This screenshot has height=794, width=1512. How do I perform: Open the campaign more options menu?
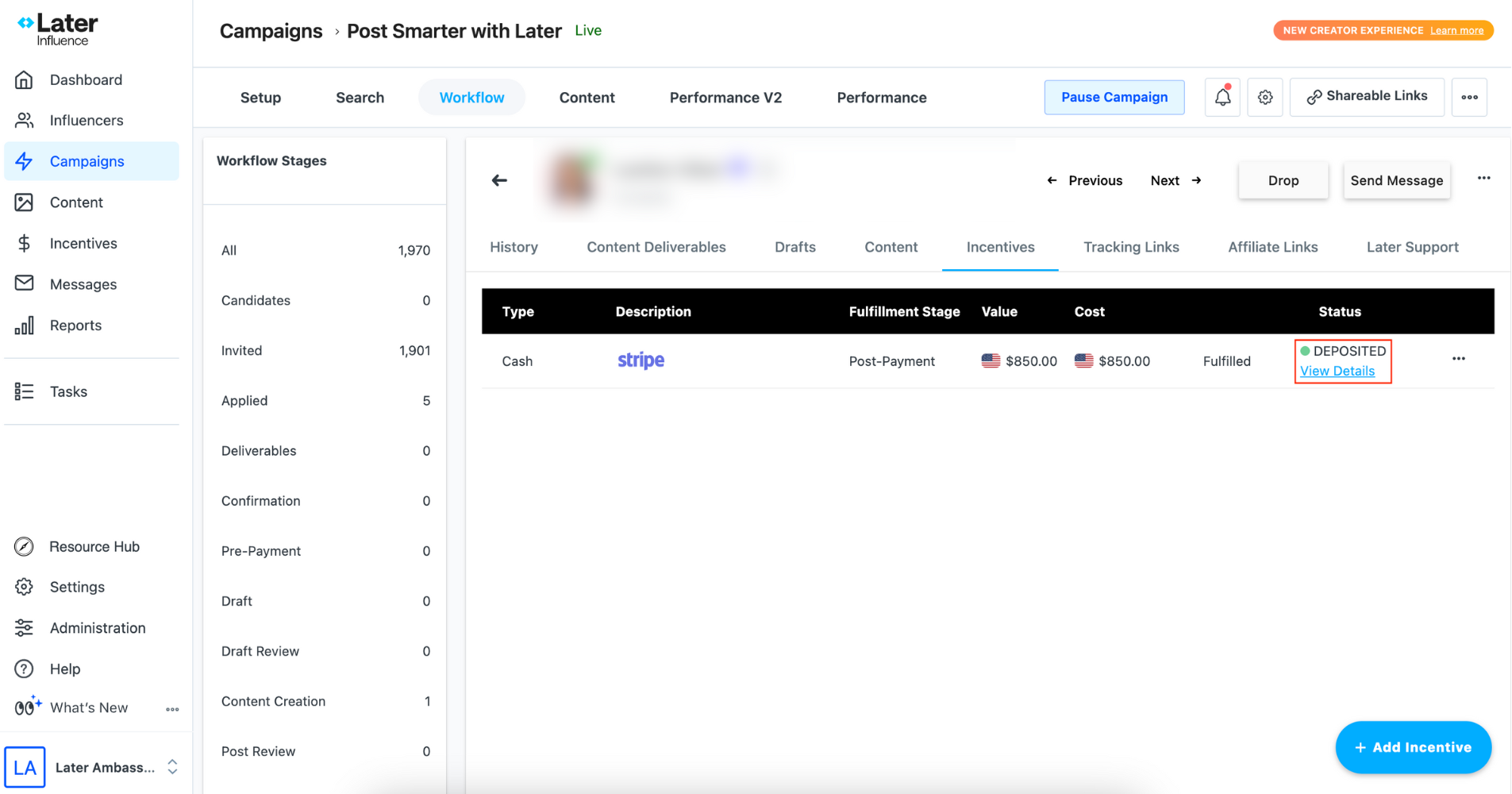click(1469, 97)
